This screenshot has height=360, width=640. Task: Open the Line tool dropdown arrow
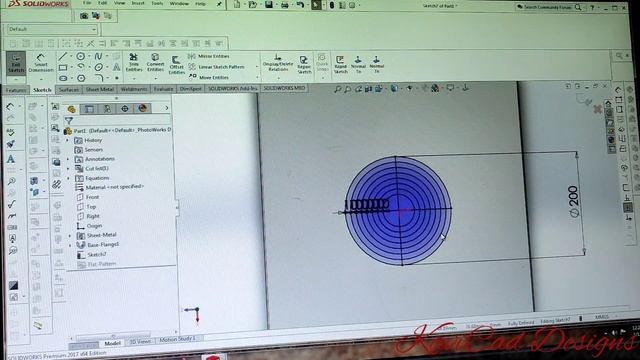click(x=71, y=57)
